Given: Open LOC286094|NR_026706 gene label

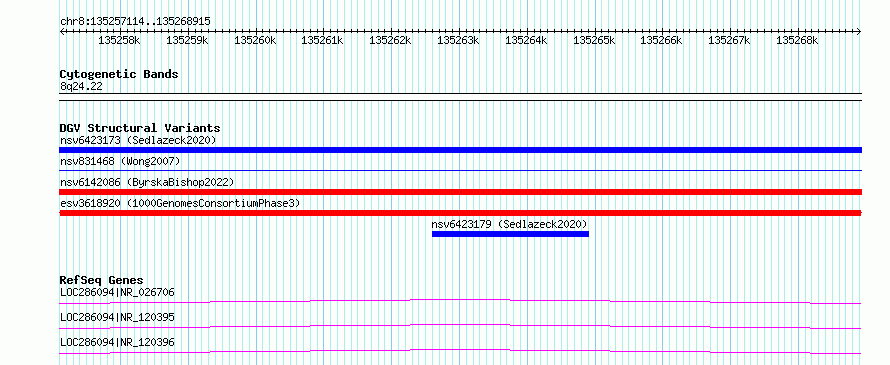Looking at the screenshot, I should coord(117,292).
